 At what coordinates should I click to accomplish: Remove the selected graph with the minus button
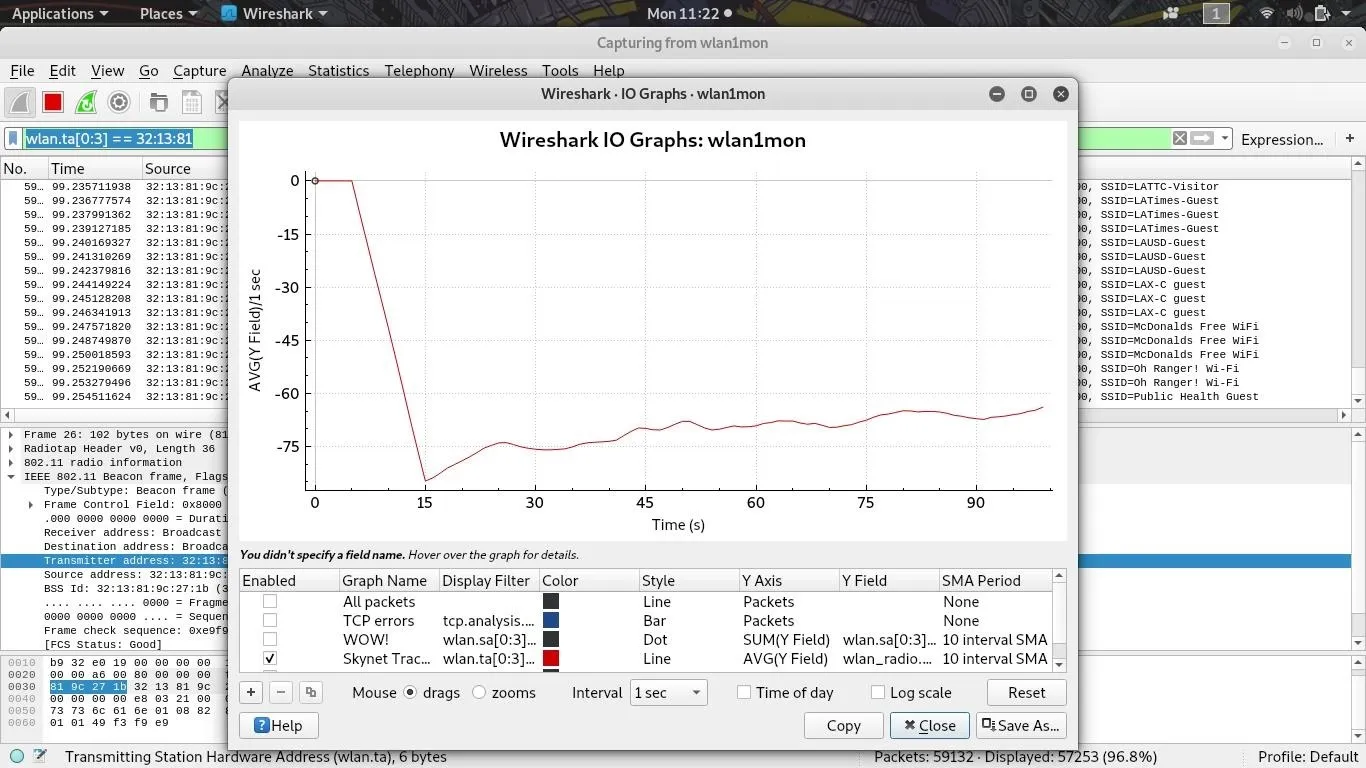(x=281, y=692)
